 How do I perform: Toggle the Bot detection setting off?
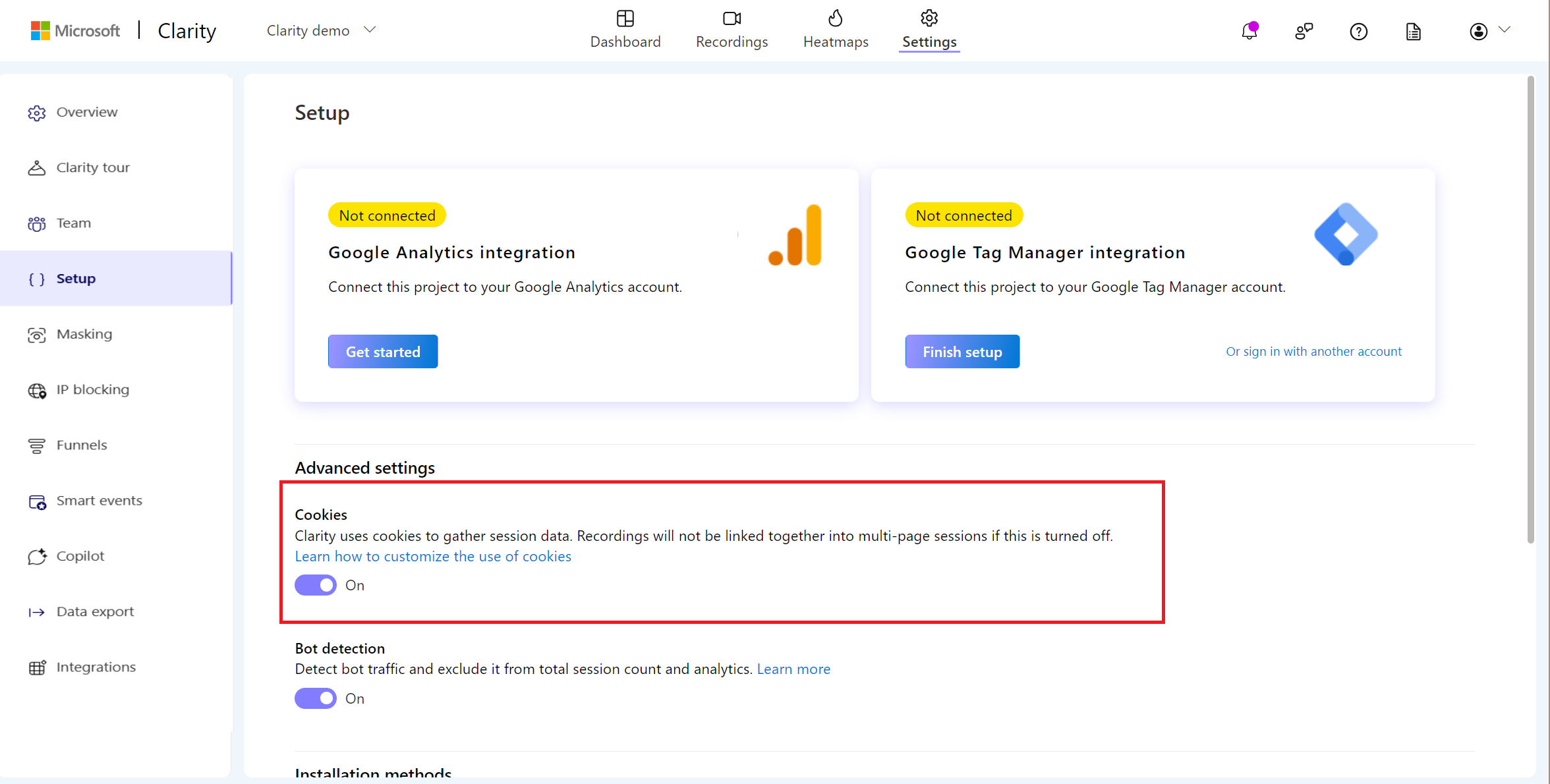coord(314,698)
